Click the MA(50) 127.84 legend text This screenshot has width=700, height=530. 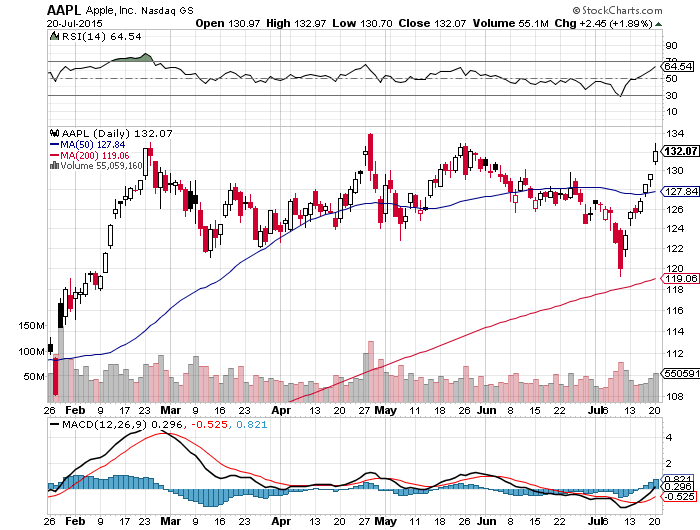[x=92, y=145]
